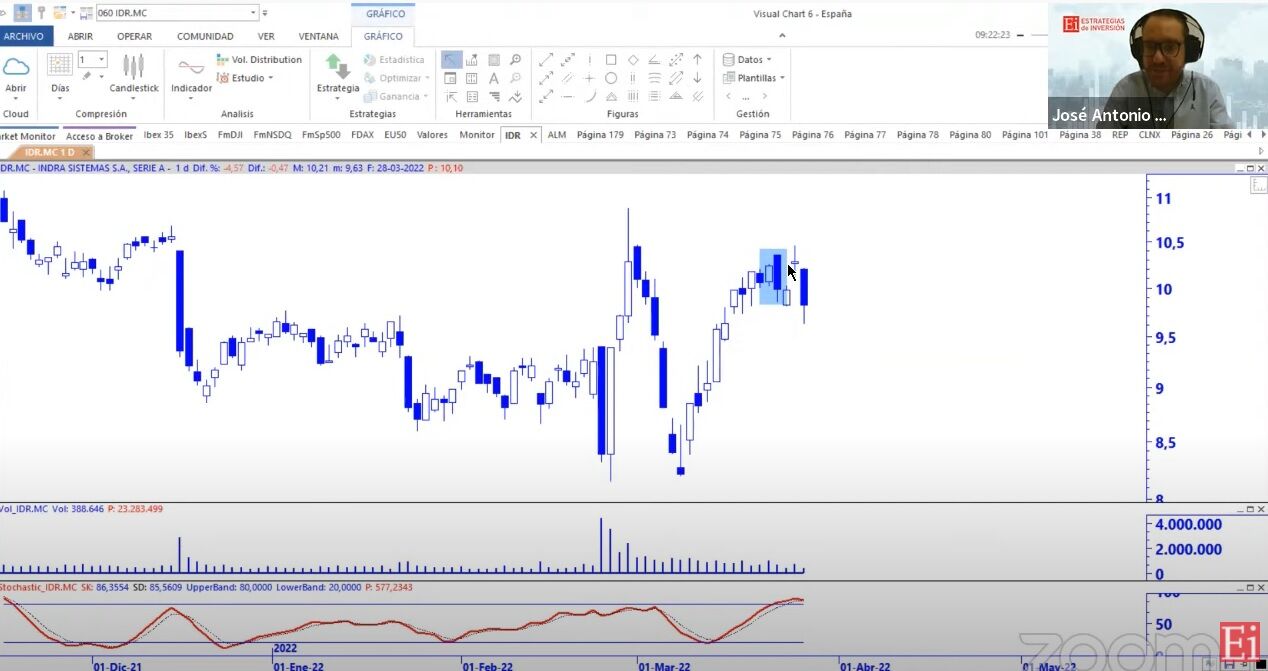Open the FDAX page tab

(362, 135)
